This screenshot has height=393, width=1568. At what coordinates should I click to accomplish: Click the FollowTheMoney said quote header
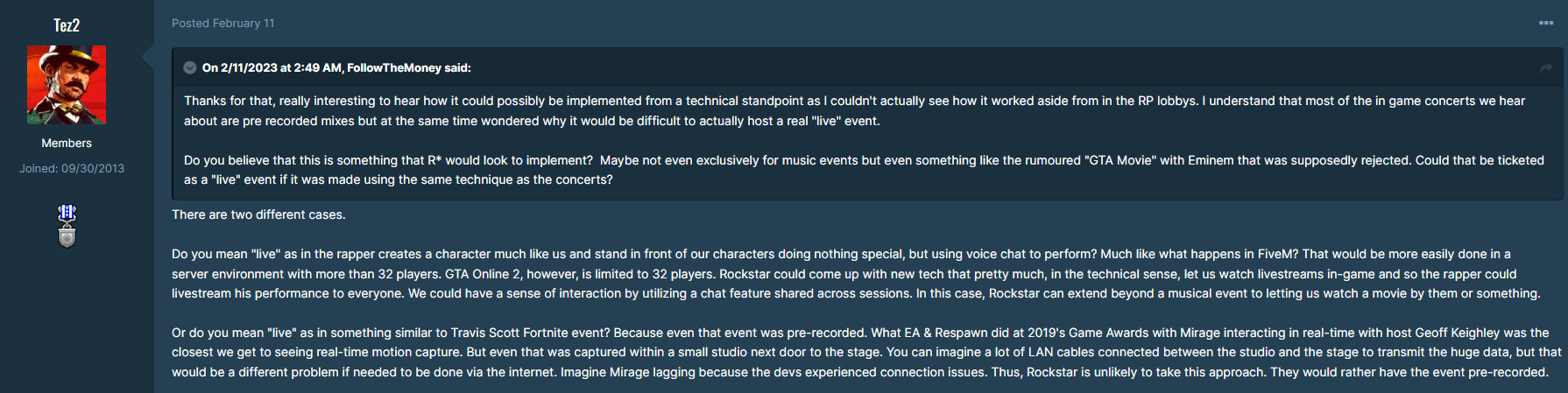[x=336, y=67]
